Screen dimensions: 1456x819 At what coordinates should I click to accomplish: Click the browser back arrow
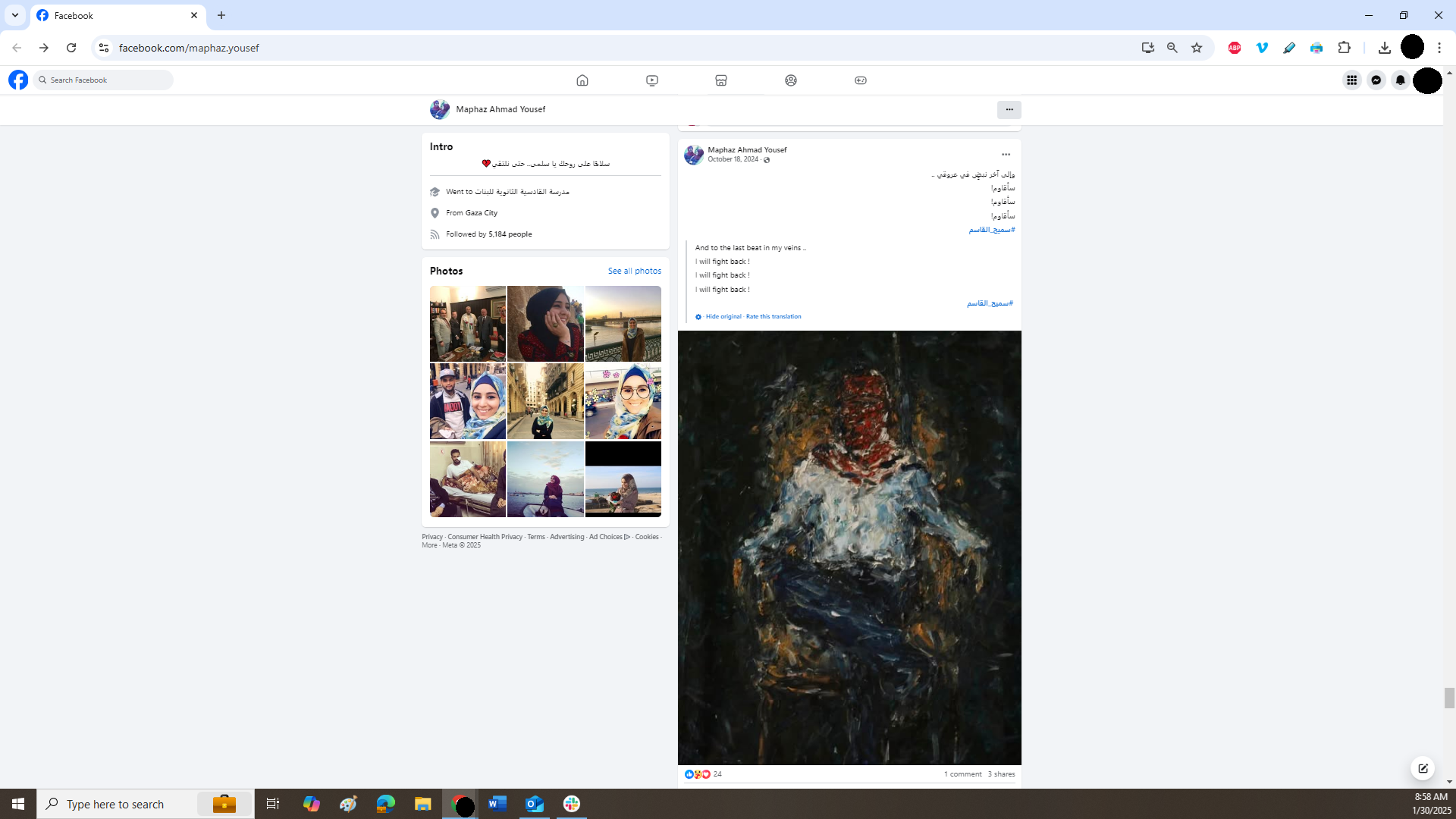click(17, 48)
